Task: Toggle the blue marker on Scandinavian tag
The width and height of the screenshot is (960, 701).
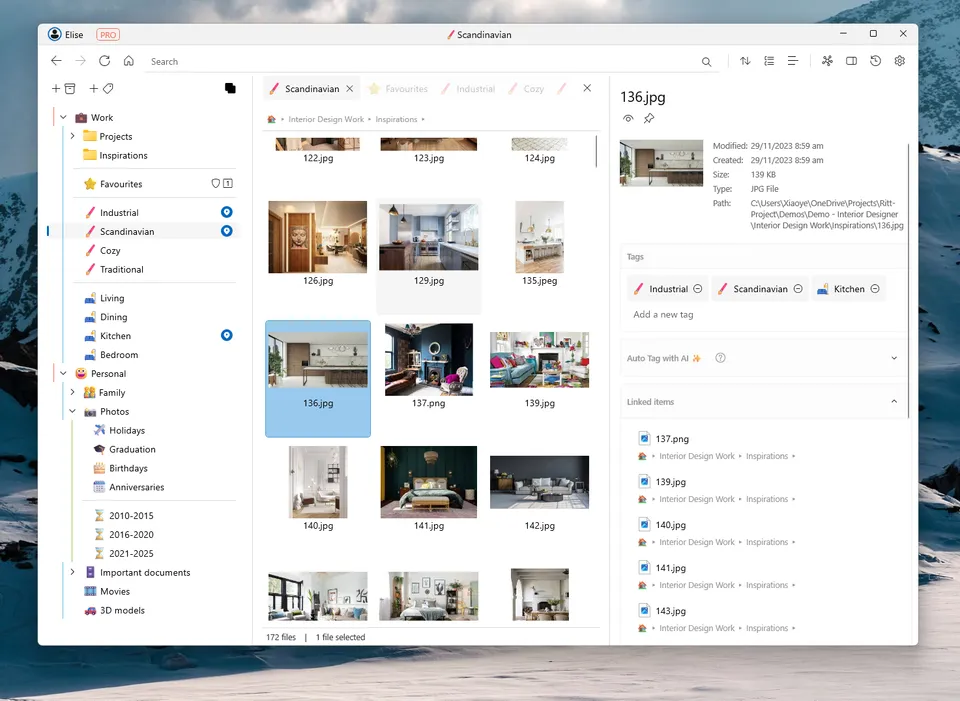Action: pos(226,231)
